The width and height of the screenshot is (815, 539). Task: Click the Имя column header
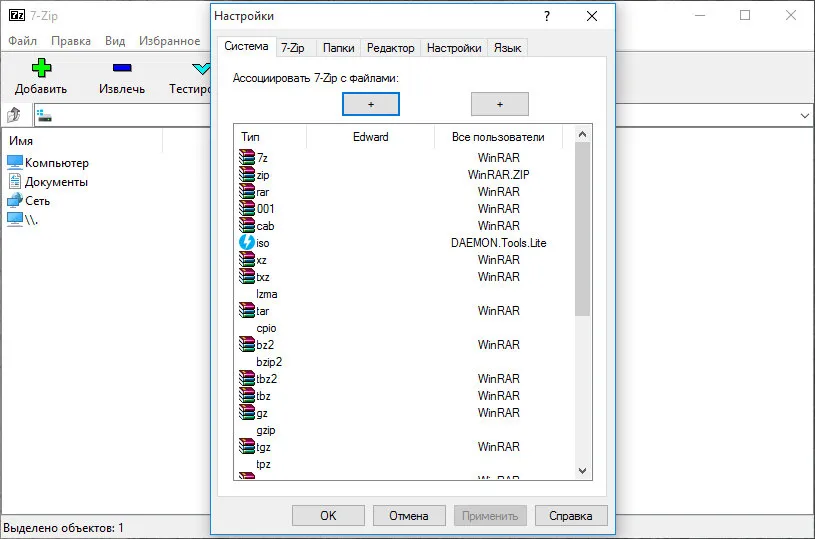(x=84, y=141)
